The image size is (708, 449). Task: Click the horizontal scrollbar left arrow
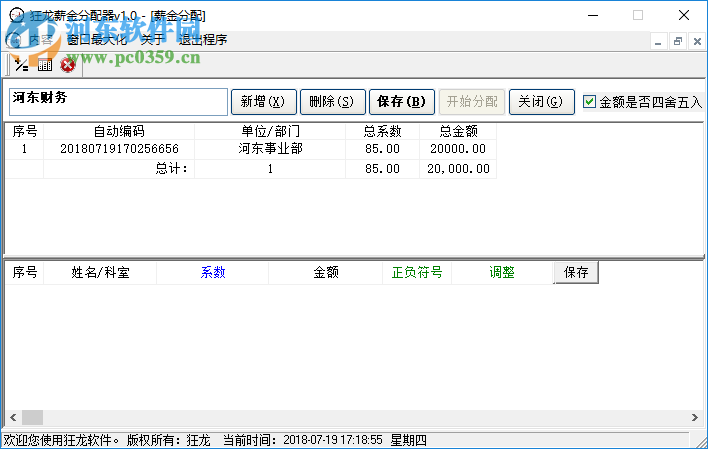(13, 417)
